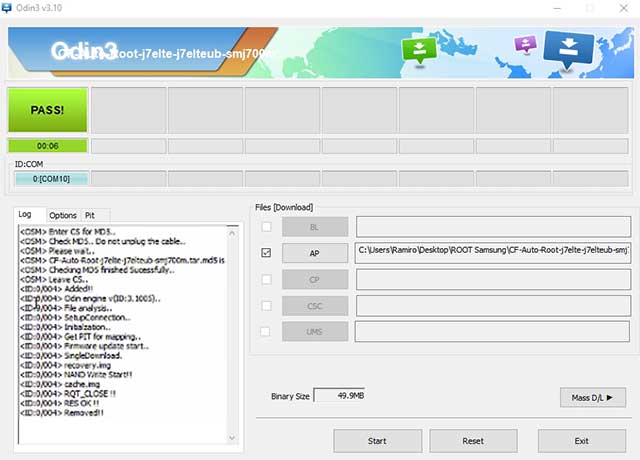This screenshot has height=460, width=640.
Task: Click log line 'Get PIT for mapping..'
Action: [80, 337]
